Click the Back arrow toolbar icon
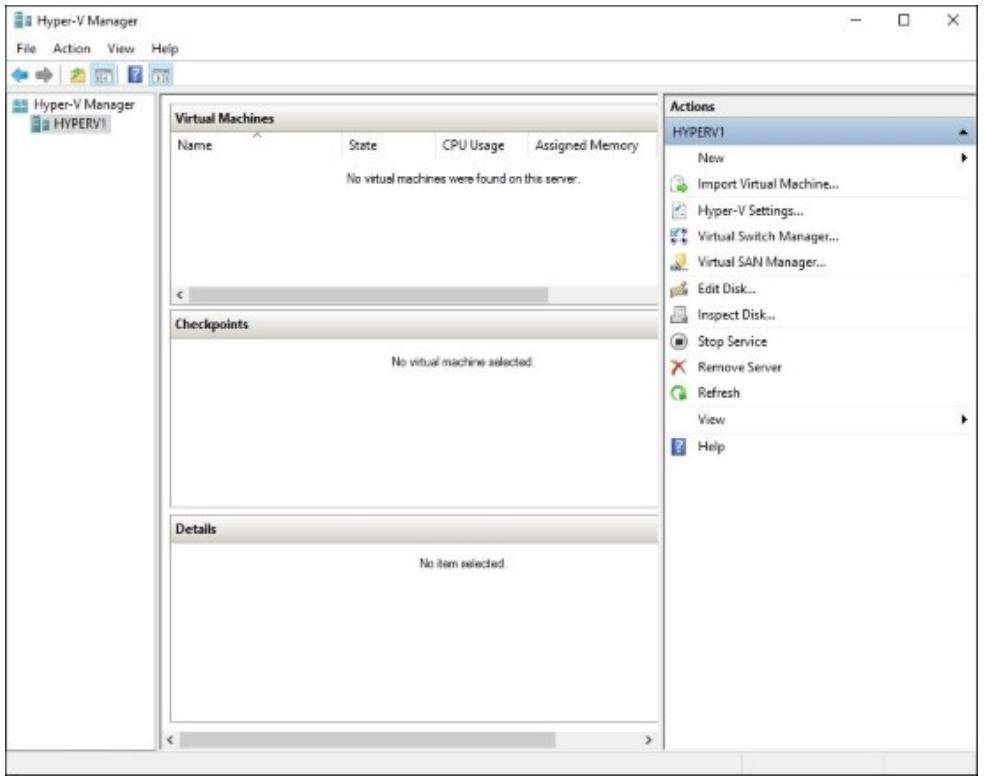 point(20,75)
